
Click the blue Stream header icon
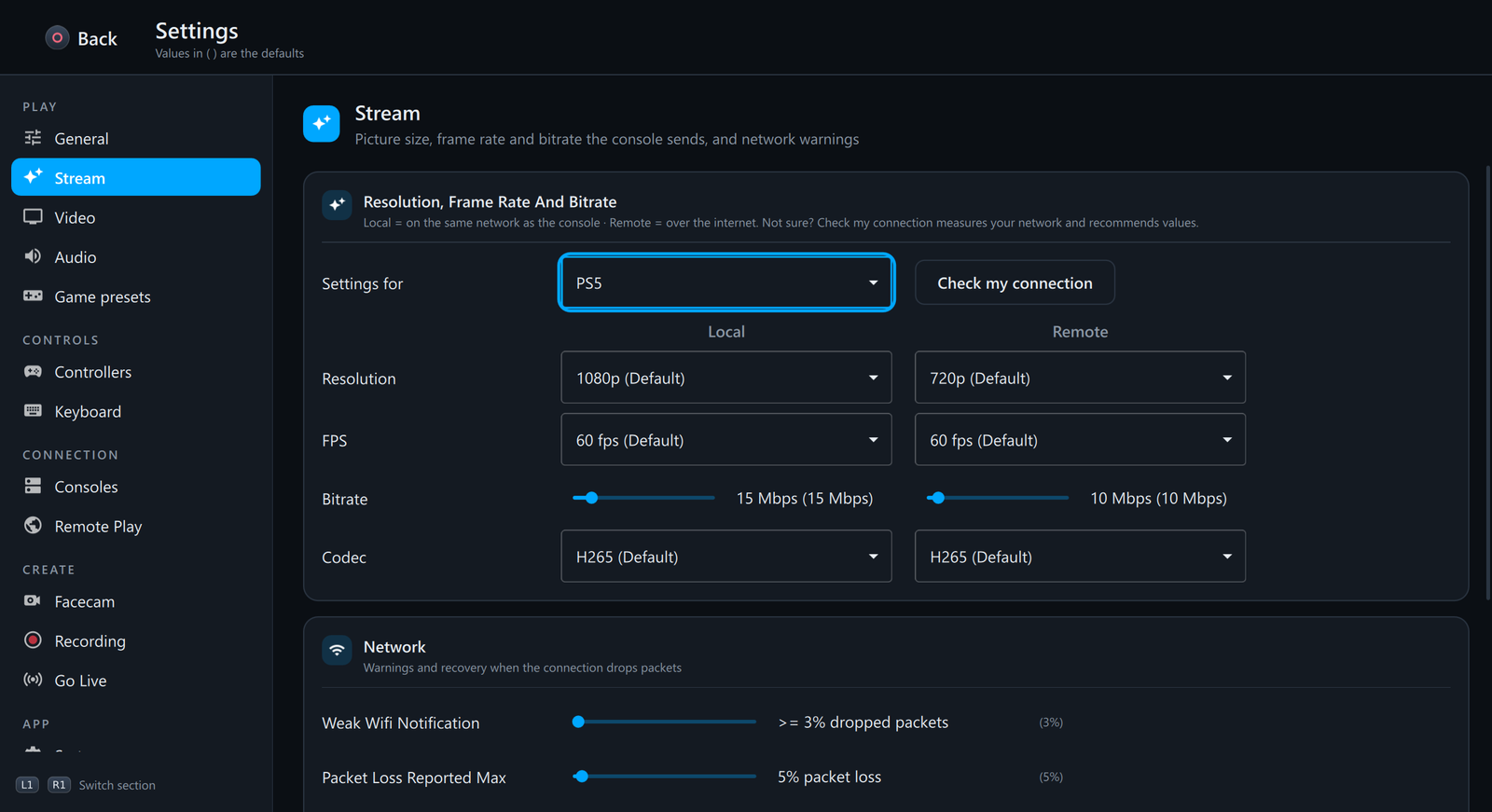click(322, 123)
